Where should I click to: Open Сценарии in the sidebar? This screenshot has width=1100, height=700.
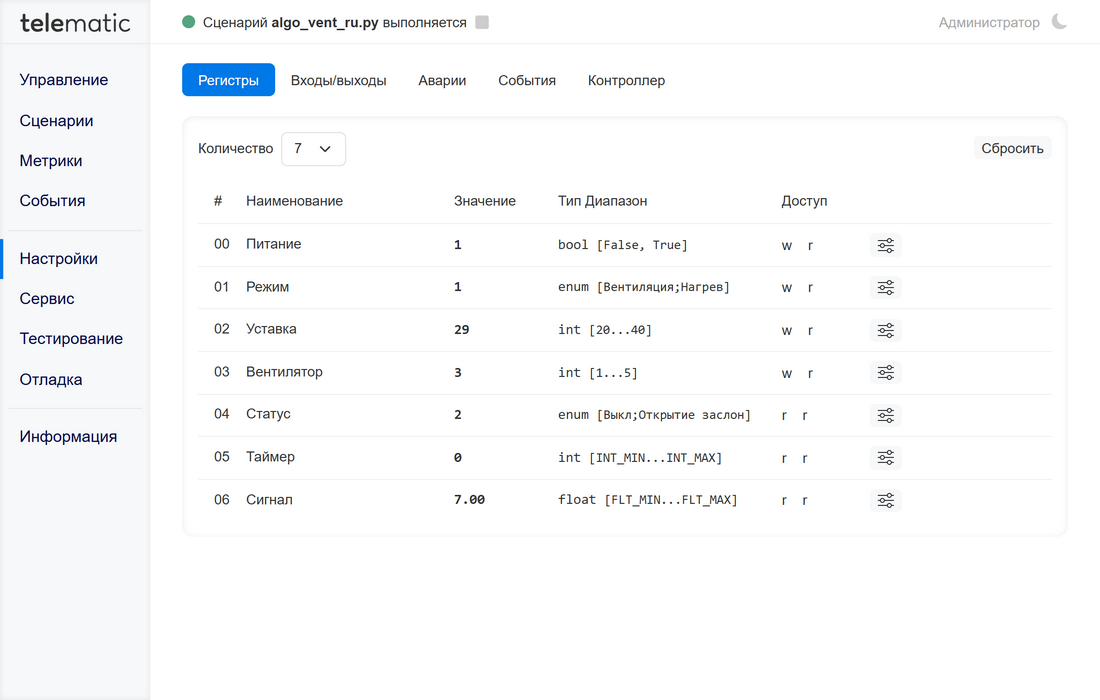57,121
